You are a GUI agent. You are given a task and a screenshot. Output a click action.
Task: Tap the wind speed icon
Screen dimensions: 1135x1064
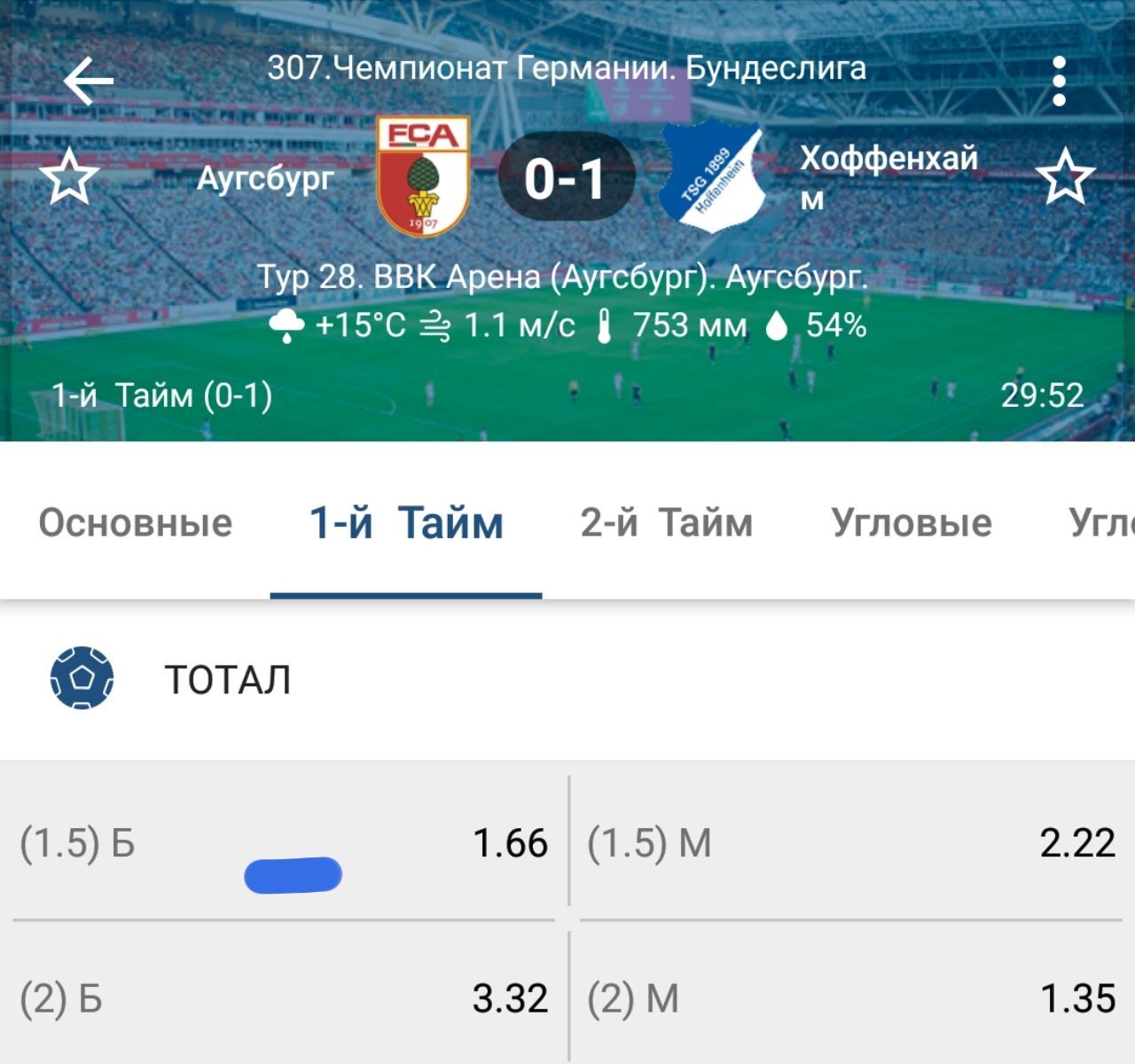point(434,326)
